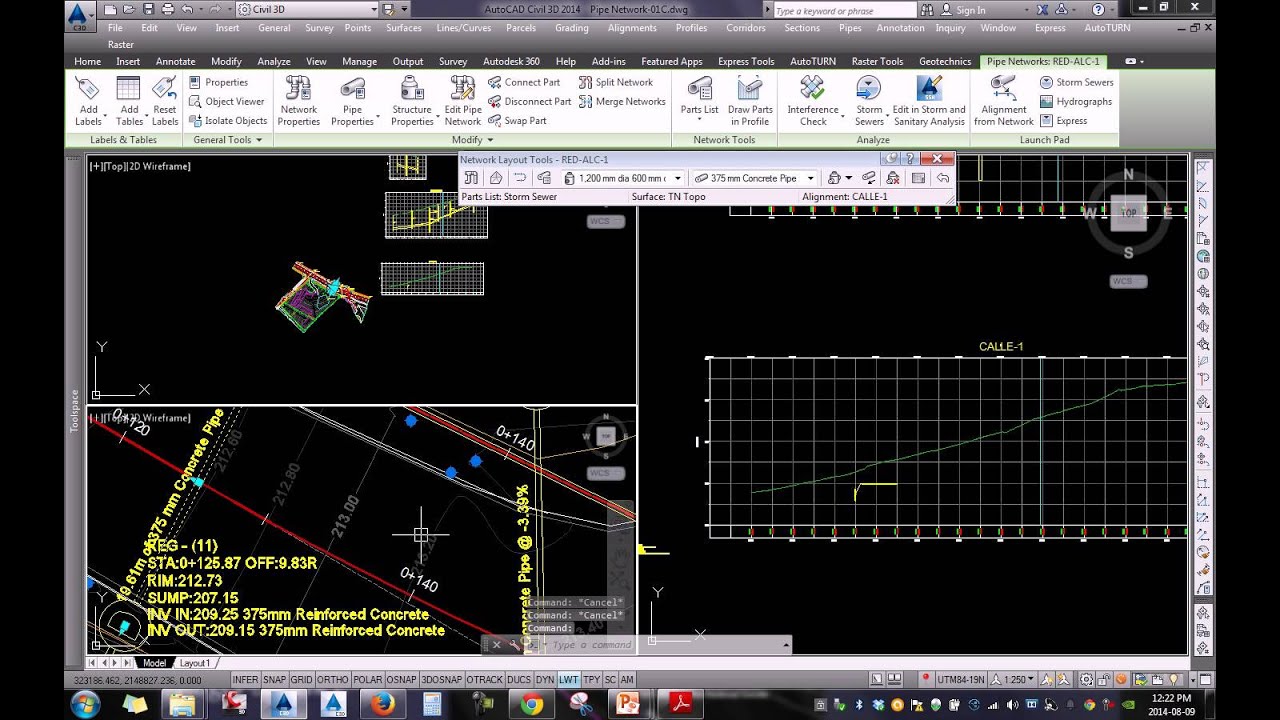Select the Model tab
Screen dimensions: 1280x720
coord(154,663)
